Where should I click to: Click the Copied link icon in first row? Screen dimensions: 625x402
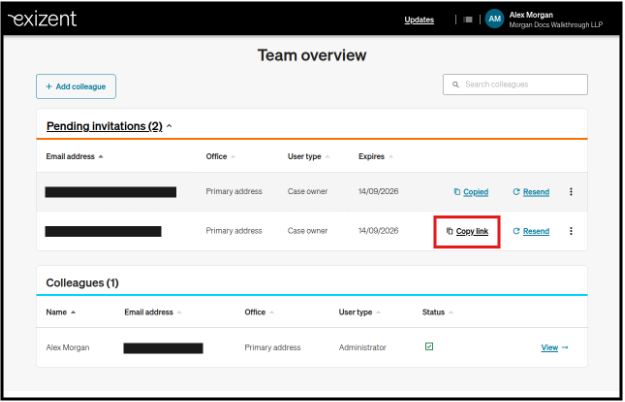457,192
